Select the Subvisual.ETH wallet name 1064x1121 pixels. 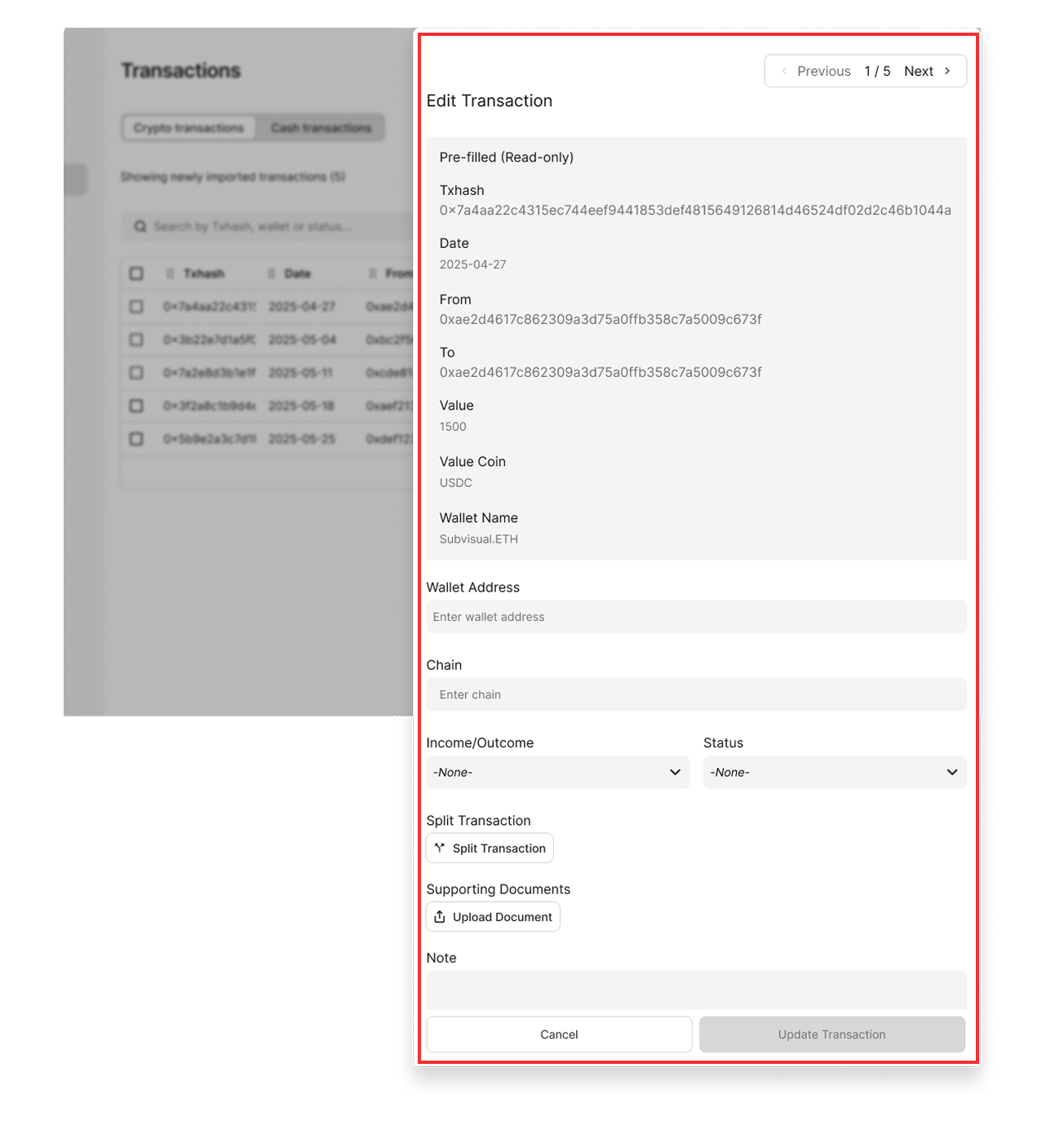click(x=479, y=539)
